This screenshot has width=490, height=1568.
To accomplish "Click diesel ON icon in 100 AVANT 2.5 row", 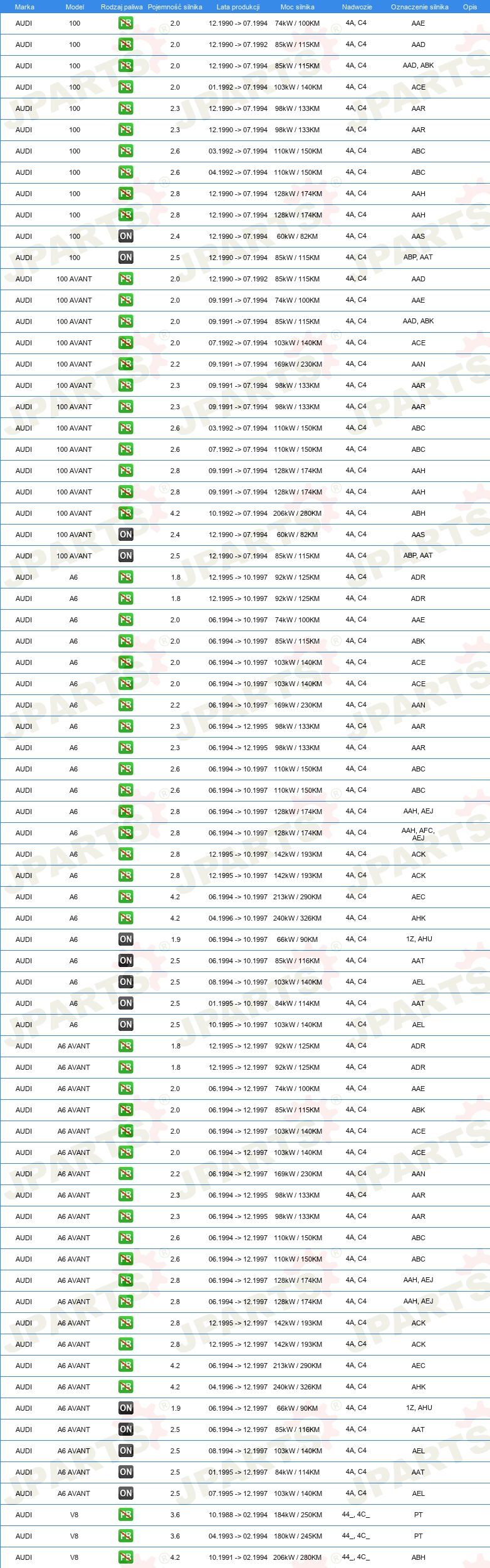I will pyautogui.click(x=125, y=556).
